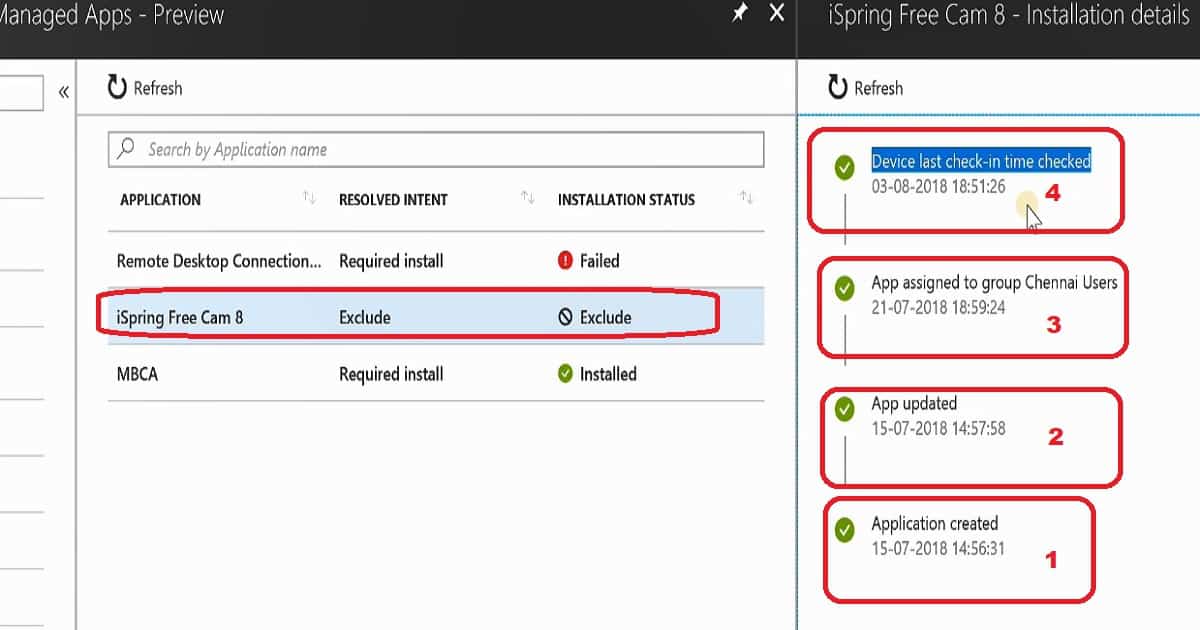Viewport: 1200px width, 630px height.
Task: Click the INSTALLATION STATUS column header
Action: pyautogui.click(x=626, y=199)
